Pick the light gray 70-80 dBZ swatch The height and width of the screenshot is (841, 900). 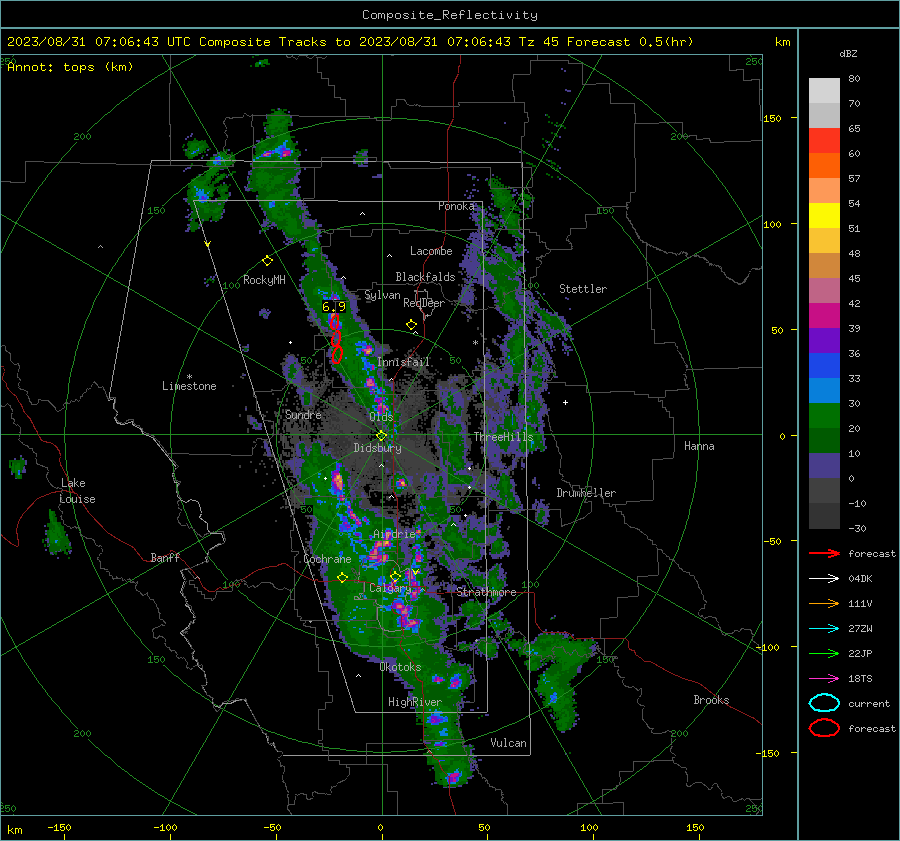(x=824, y=91)
